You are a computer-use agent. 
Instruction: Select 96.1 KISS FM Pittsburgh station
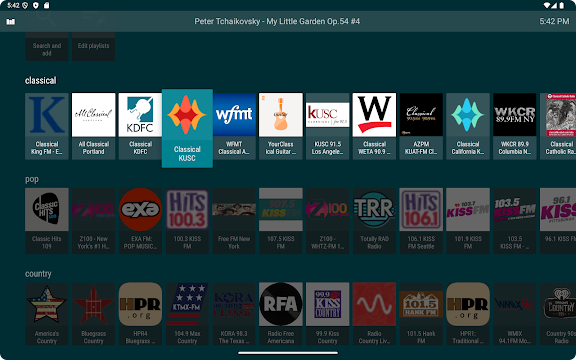[558, 221]
